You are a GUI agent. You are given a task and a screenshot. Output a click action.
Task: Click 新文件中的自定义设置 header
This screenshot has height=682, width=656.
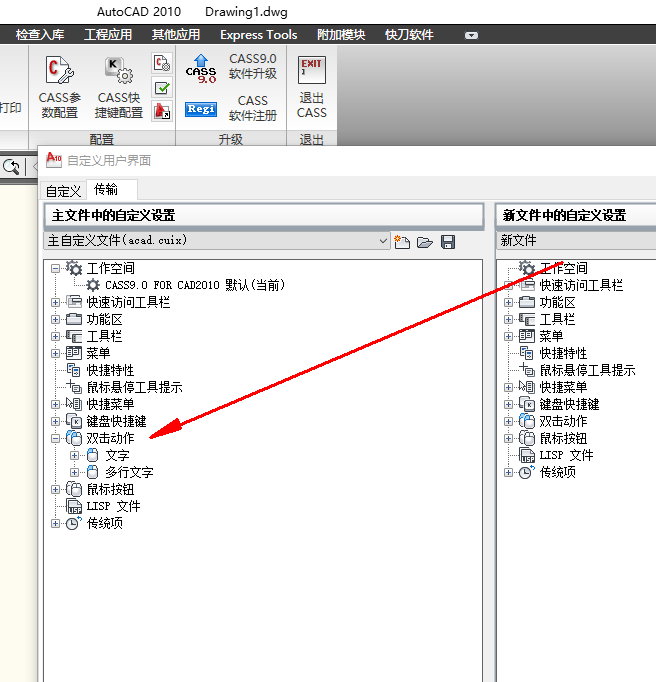coord(576,215)
